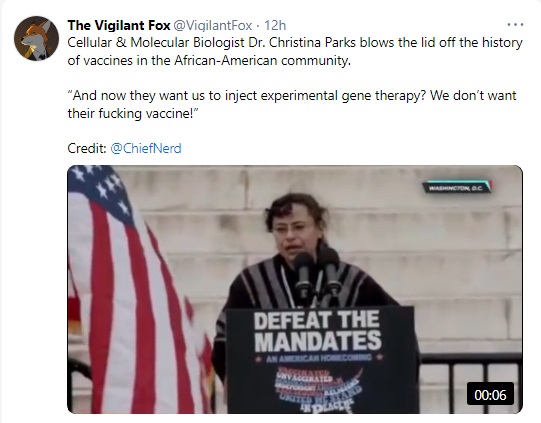Open the three-dot more options menu

[515, 25]
